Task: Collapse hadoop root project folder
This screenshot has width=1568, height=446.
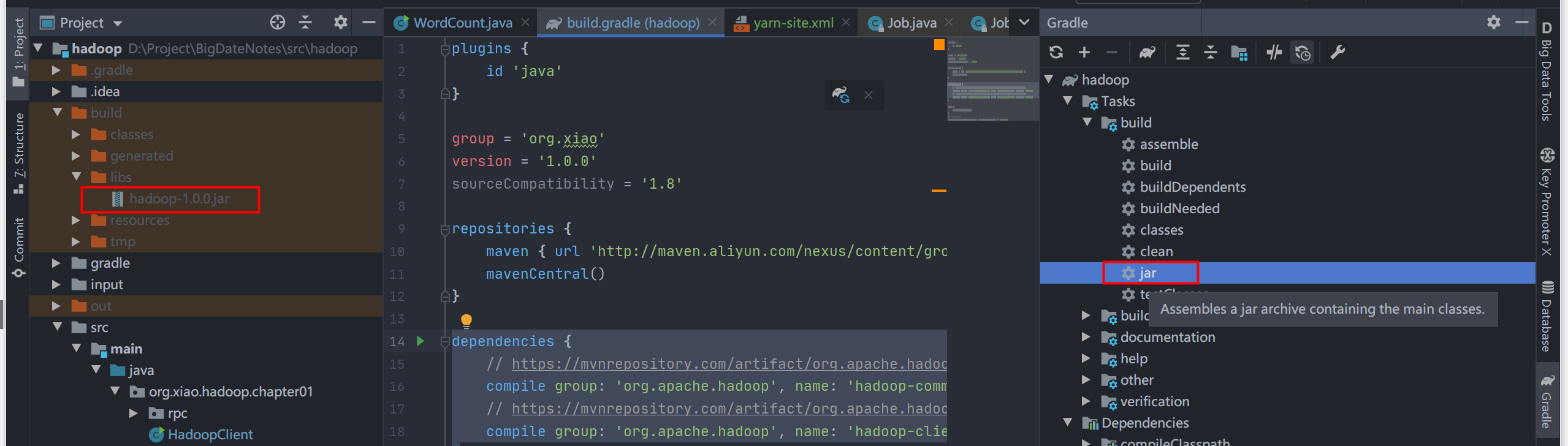Action: pos(38,48)
